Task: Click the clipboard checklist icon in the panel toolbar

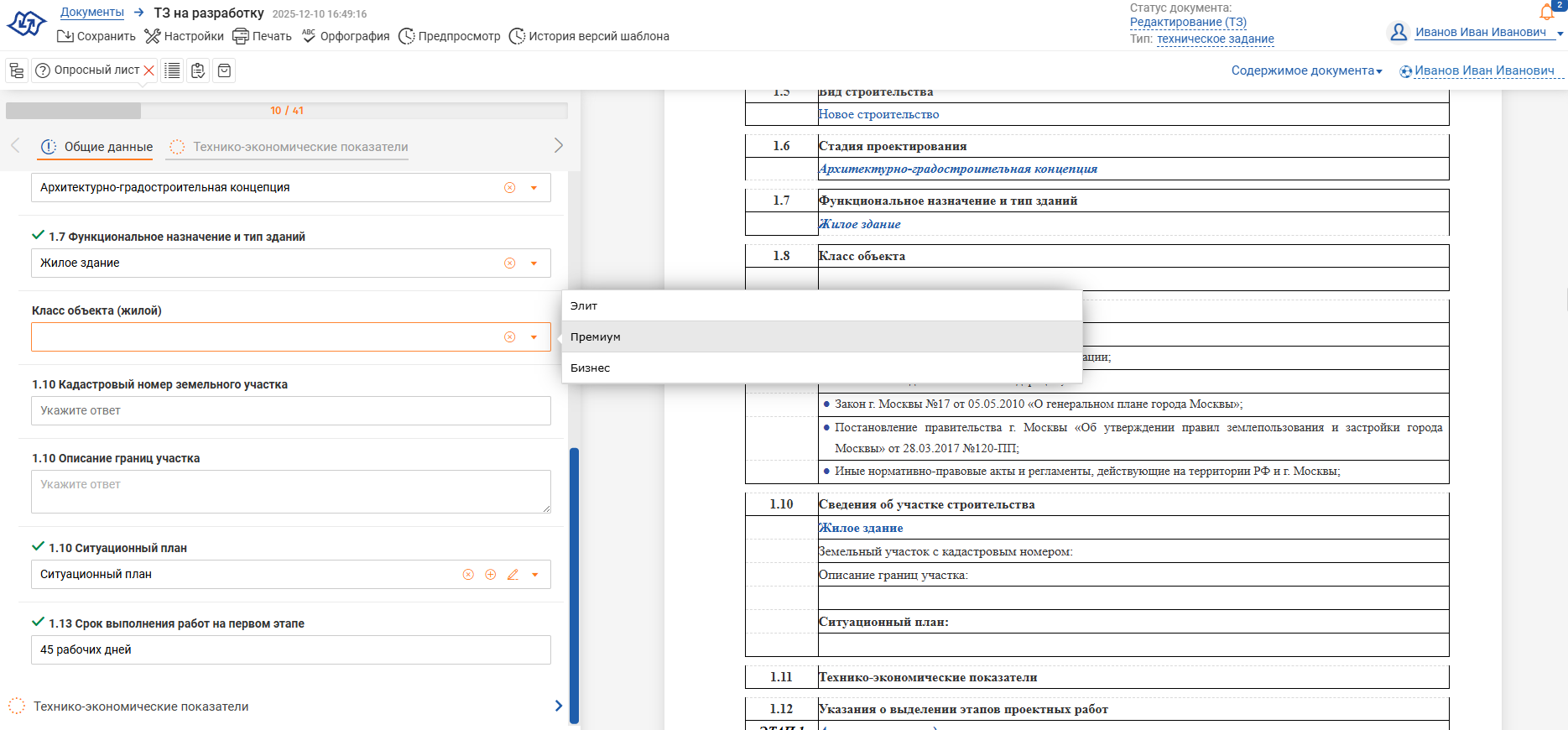Action: click(198, 70)
